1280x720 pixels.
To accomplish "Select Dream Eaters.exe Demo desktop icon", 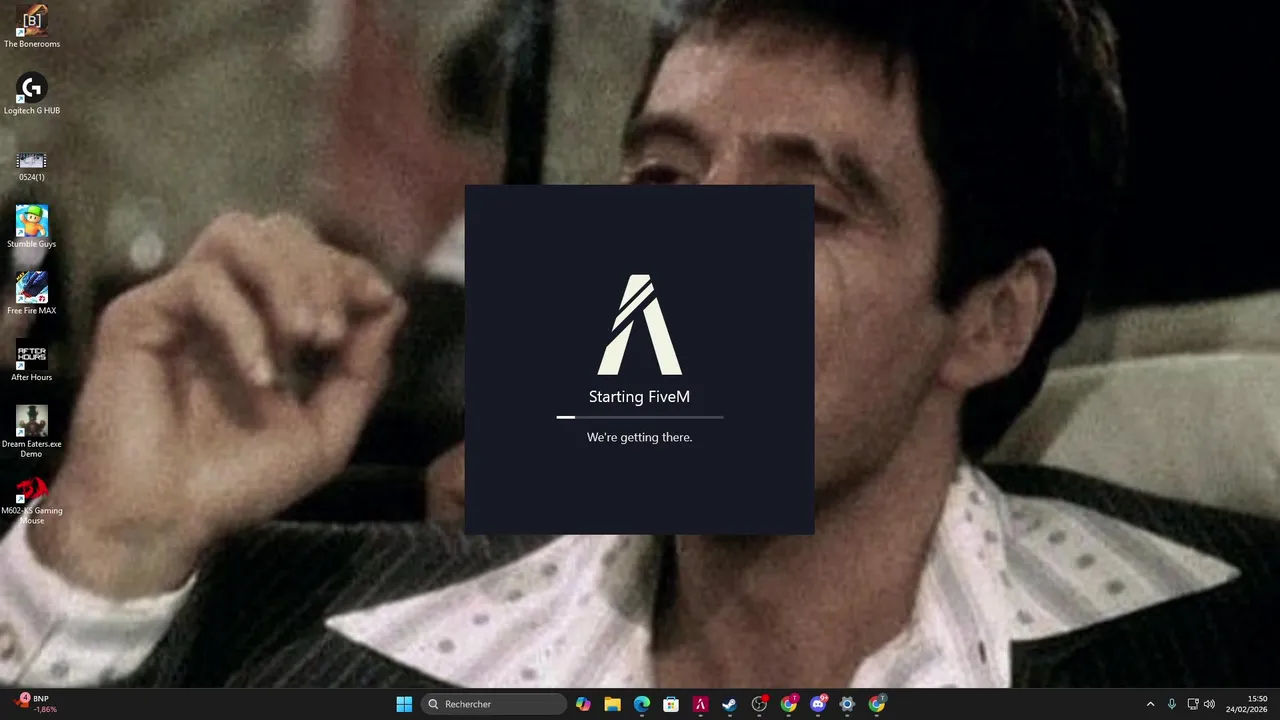I will click(x=32, y=432).
